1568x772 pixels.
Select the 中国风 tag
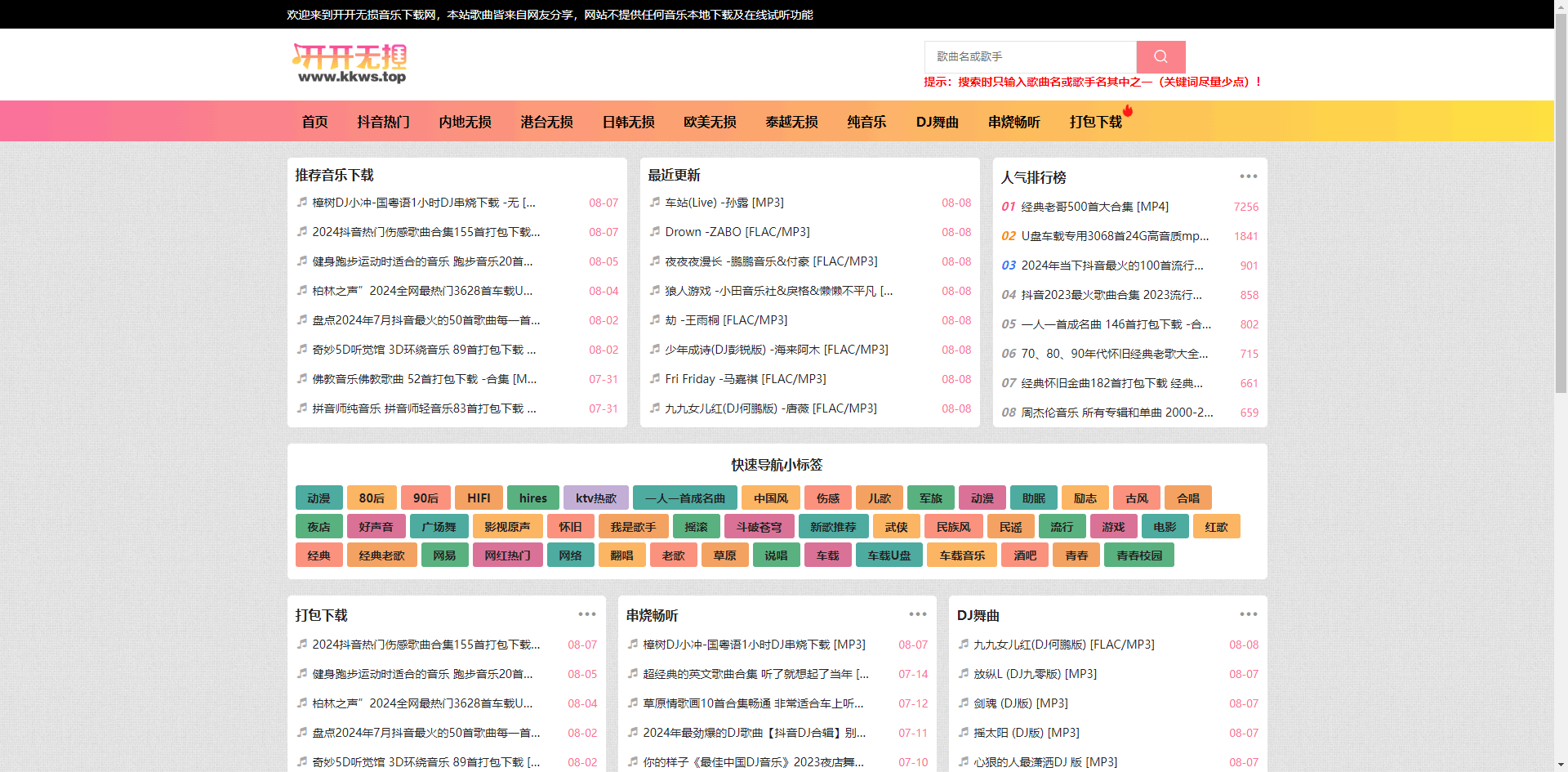coord(771,498)
